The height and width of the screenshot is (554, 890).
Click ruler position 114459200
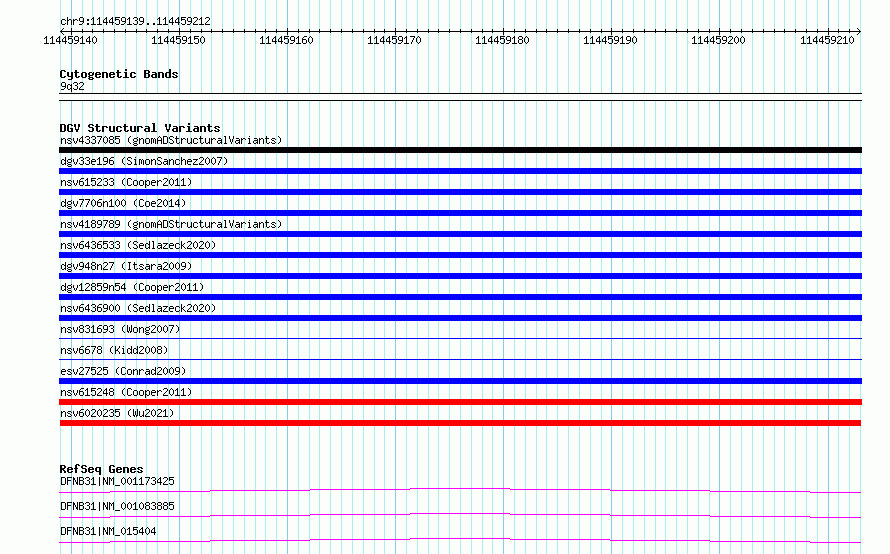coord(718,40)
